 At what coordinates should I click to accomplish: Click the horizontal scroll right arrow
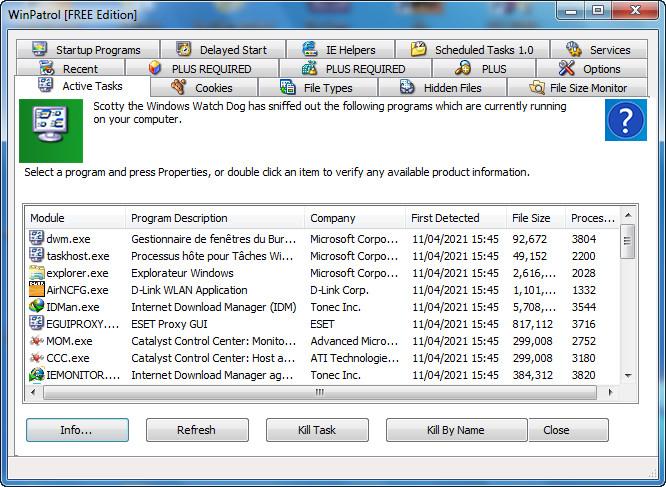pos(610,392)
